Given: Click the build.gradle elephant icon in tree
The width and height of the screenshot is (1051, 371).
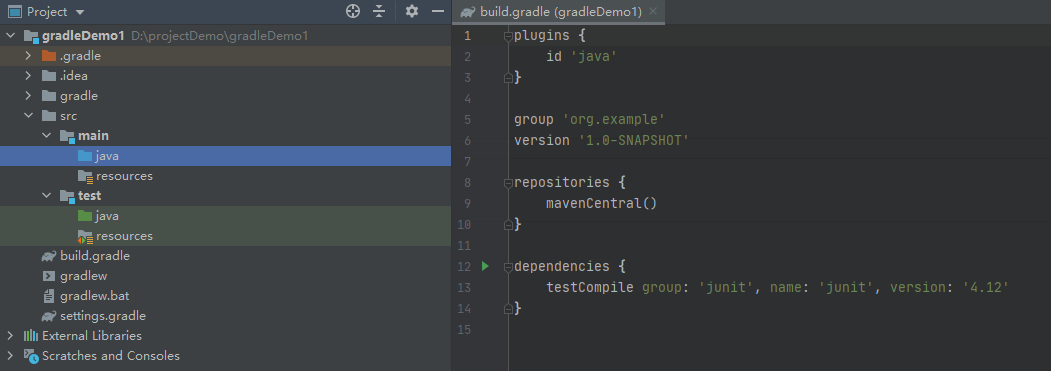Looking at the screenshot, I should 49,256.
